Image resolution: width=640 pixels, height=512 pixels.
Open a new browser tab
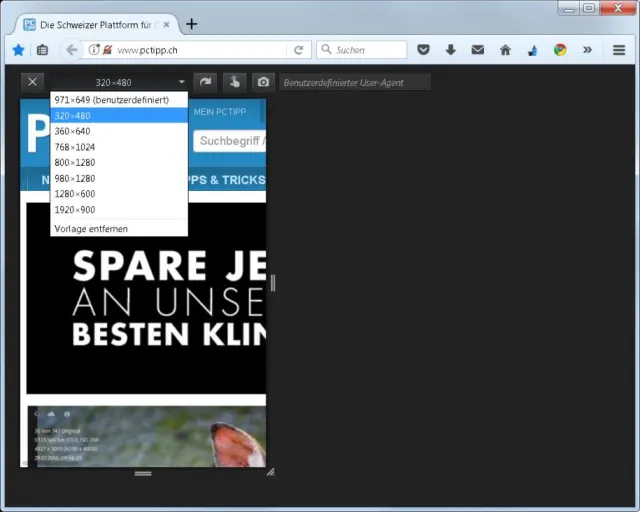click(191, 24)
